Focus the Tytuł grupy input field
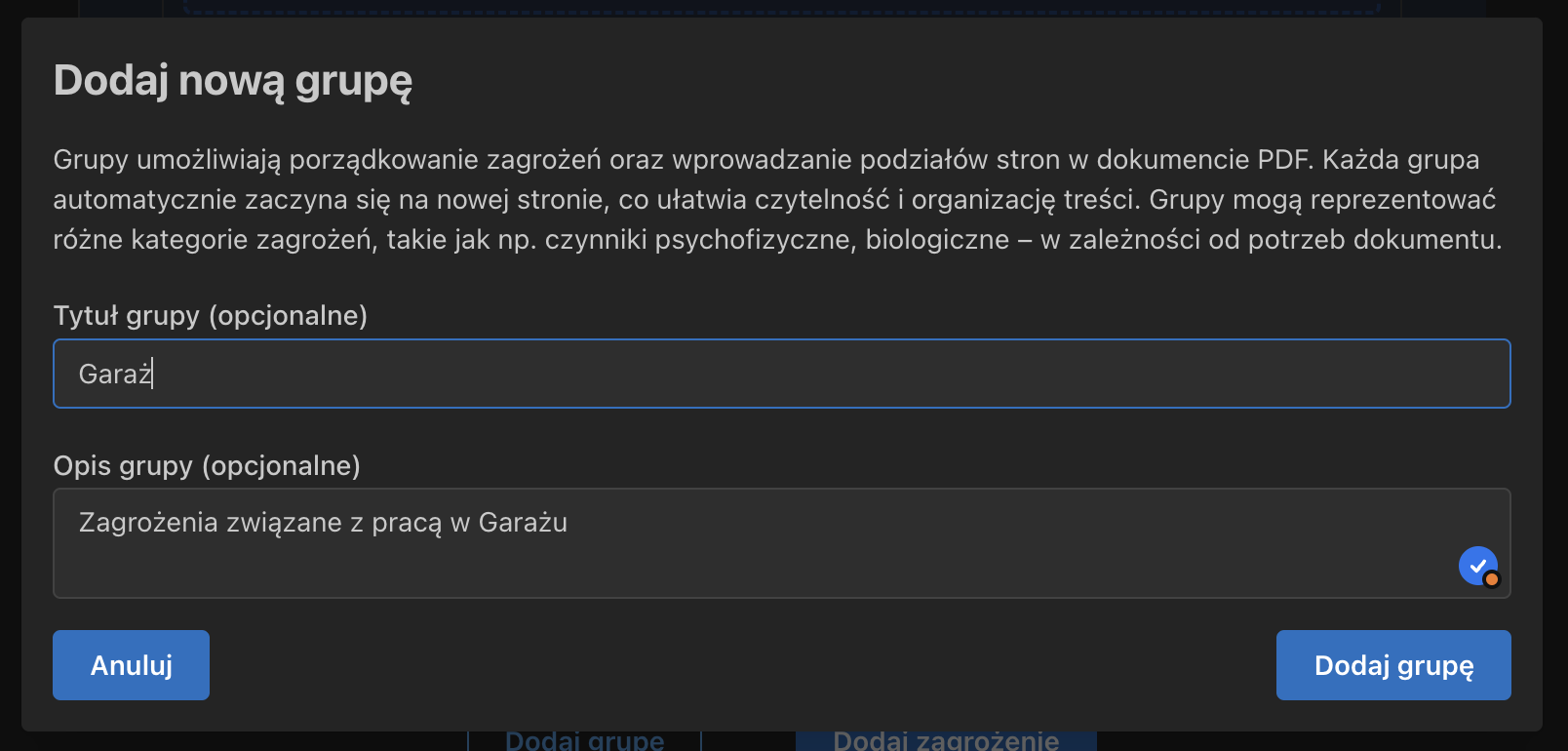This screenshot has height=751, width=1568. (x=782, y=374)
